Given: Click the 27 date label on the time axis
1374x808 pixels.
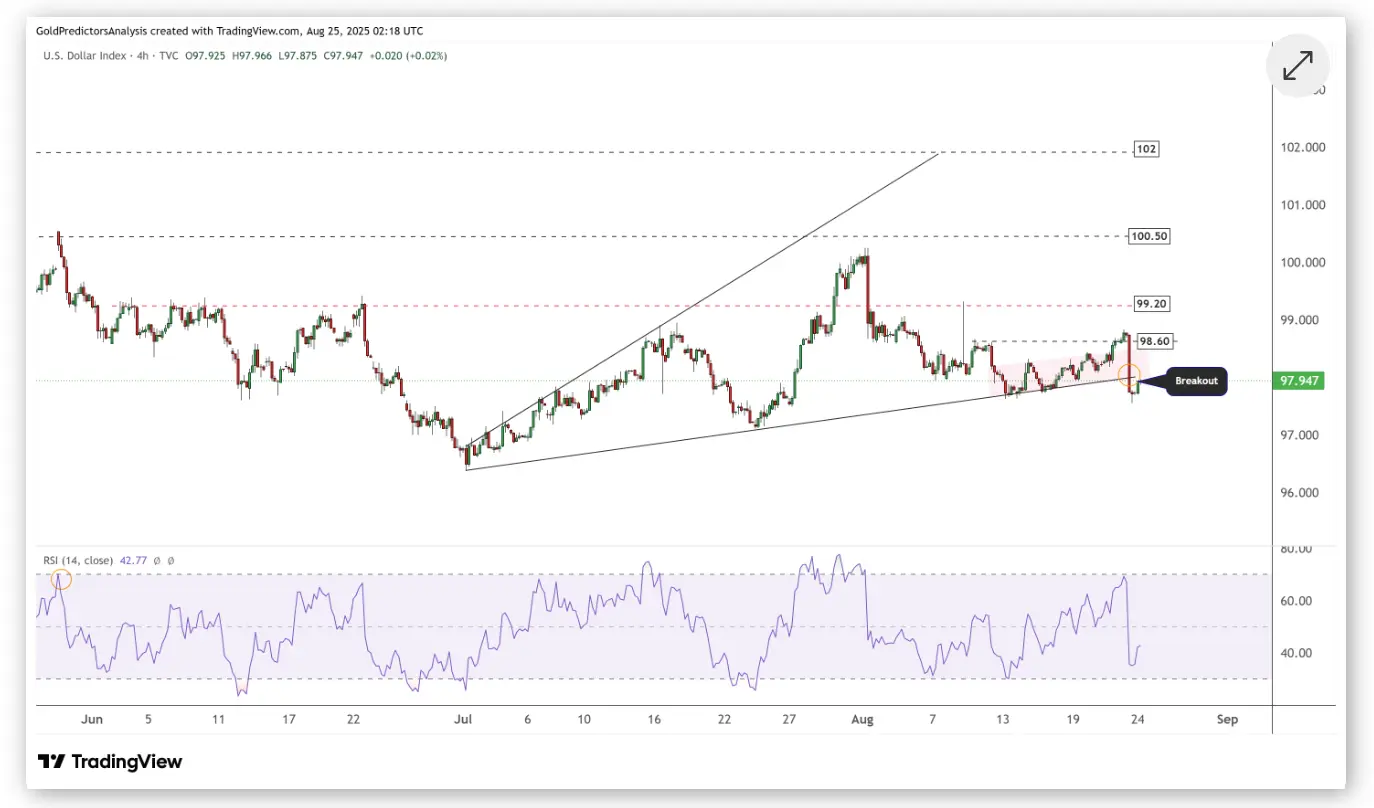Looking at the screenshot, I should coord(789,719).
